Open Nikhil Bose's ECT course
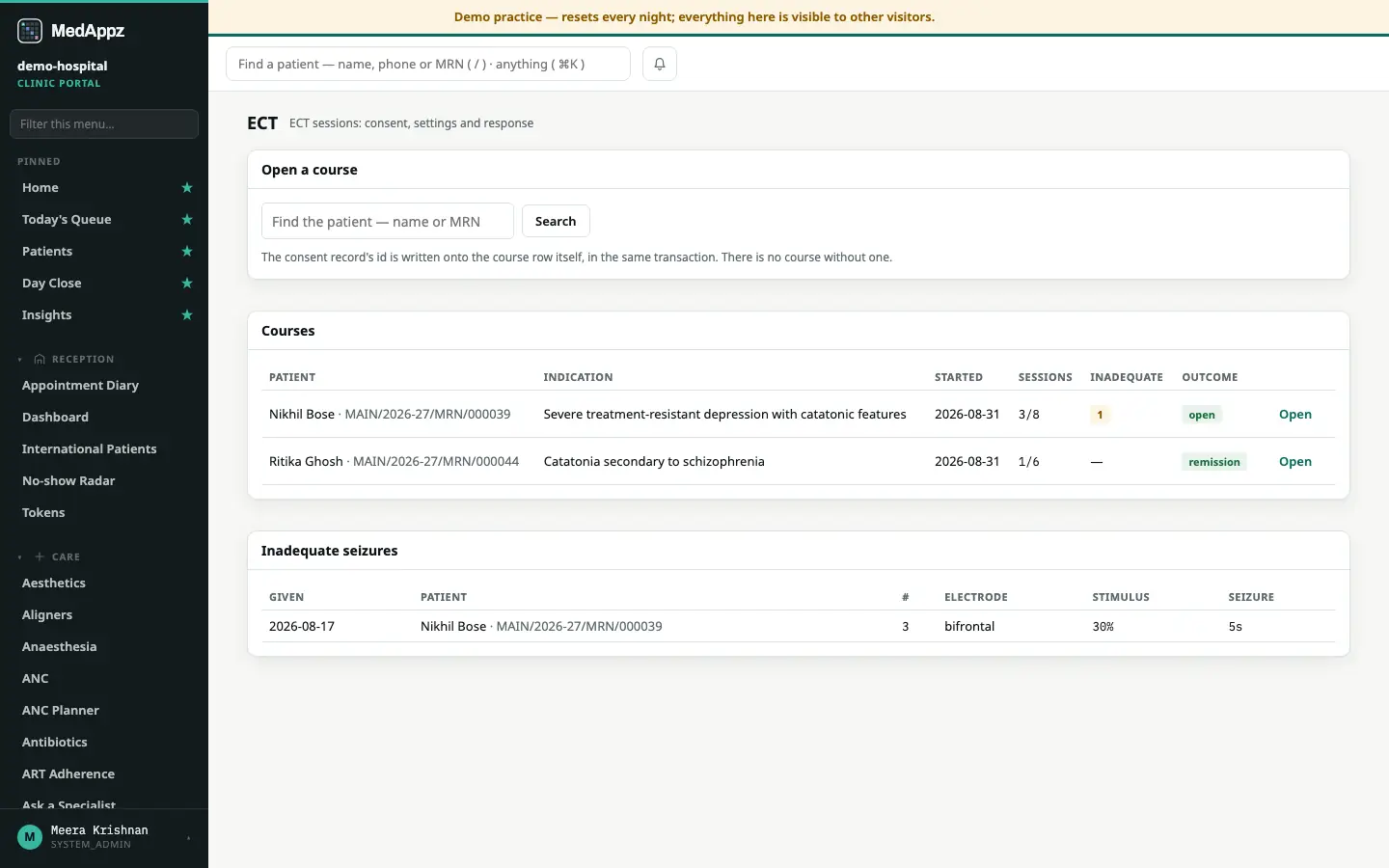Image resolution: width=1389 pixels, height=868 pixels. pyautogui.click(x=1294, y=415)
